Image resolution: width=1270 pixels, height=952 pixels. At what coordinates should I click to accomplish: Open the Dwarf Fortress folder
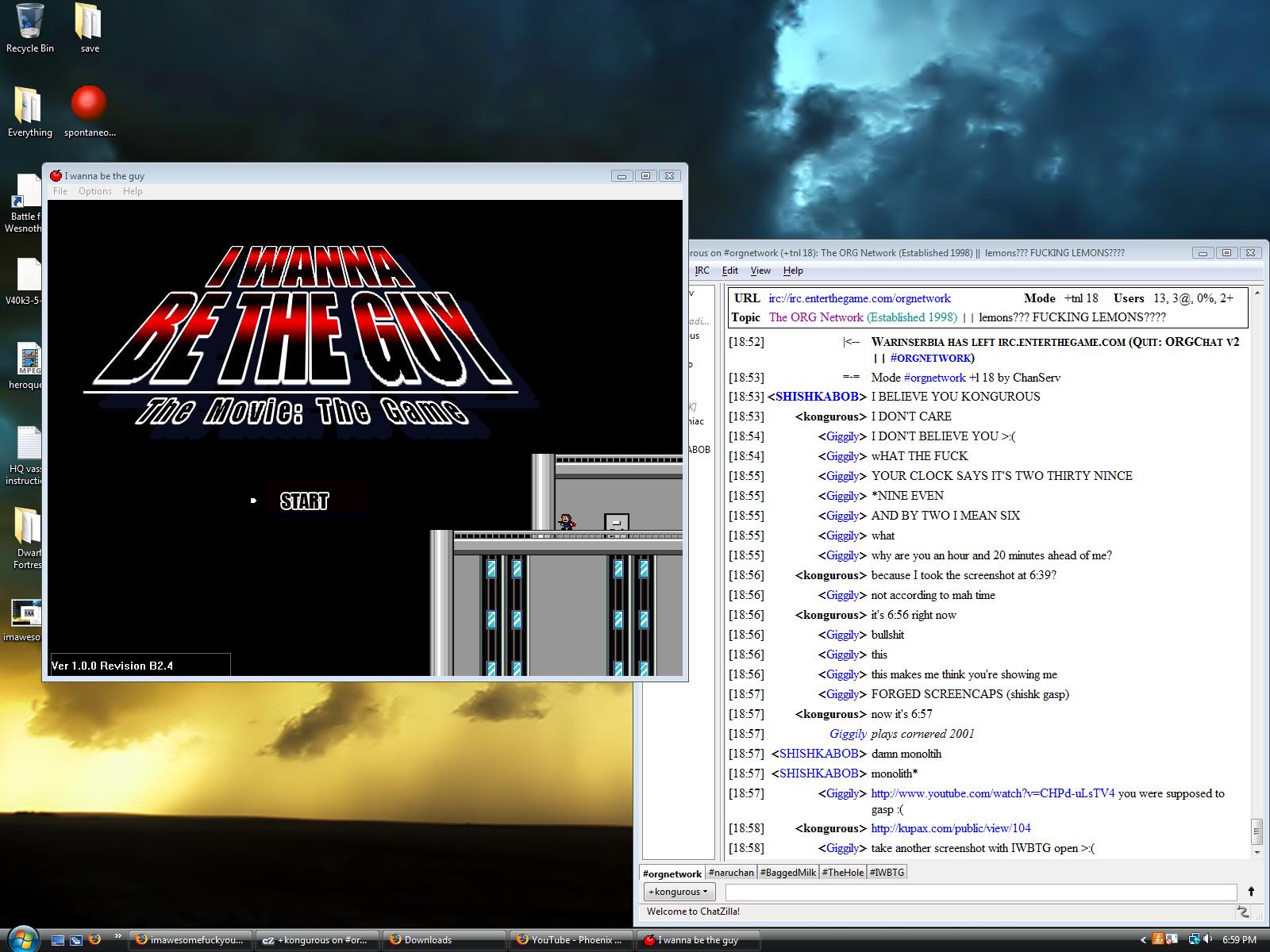[27, 539]
